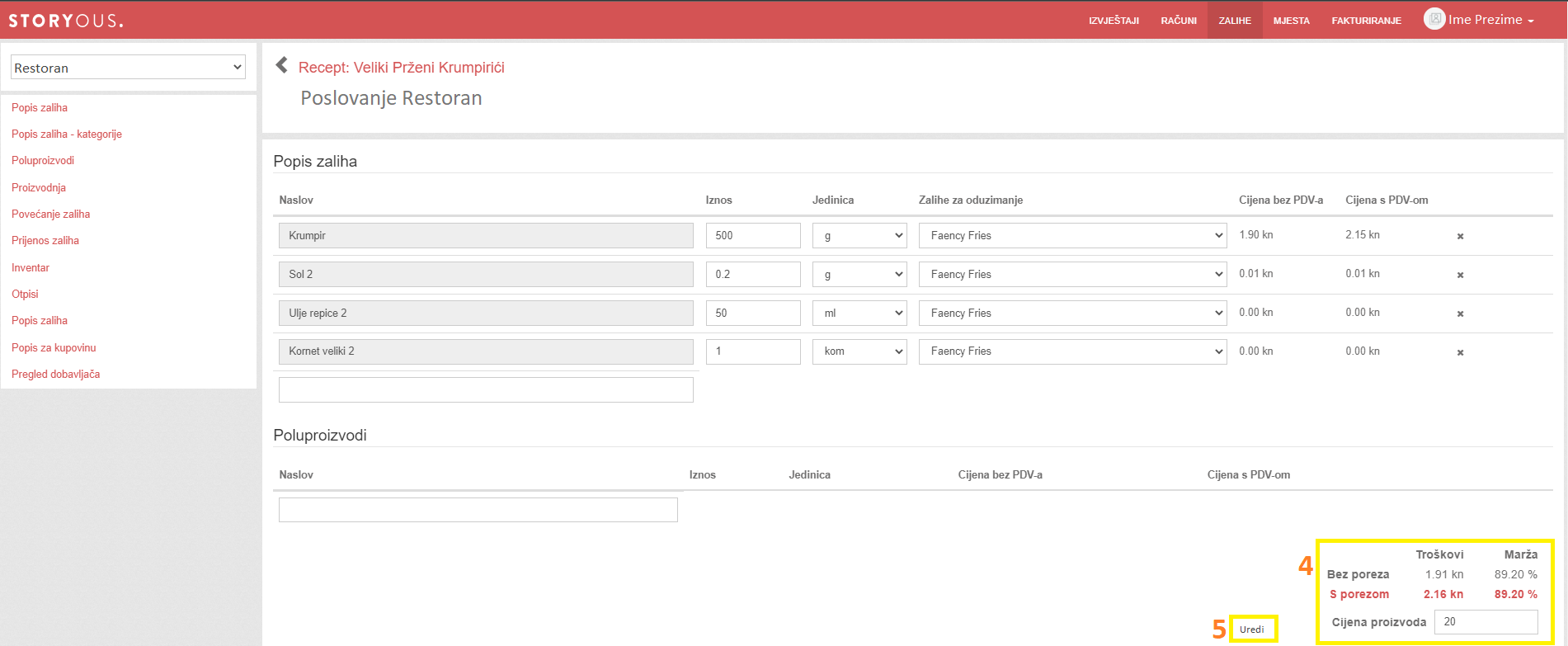Click the Storyous logo
The image size is (1568, 646).
click(66, 20)
